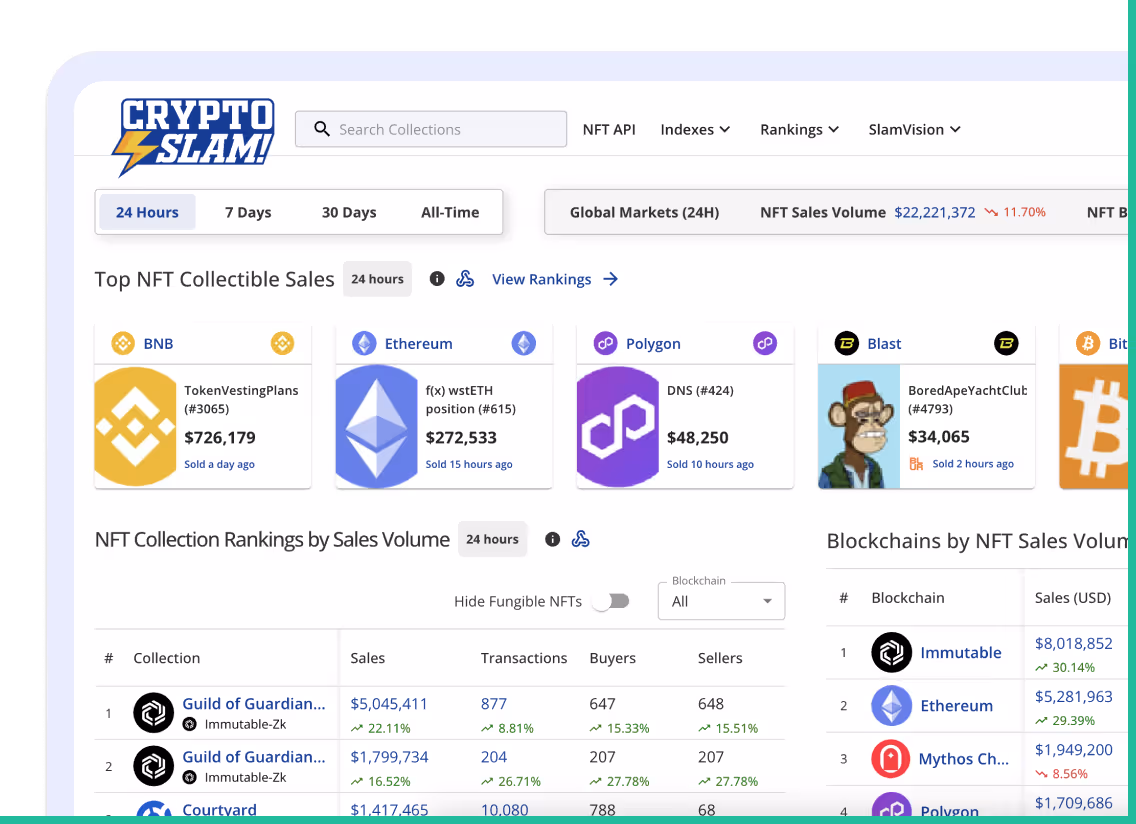Expand the Indexes menu

695,129
